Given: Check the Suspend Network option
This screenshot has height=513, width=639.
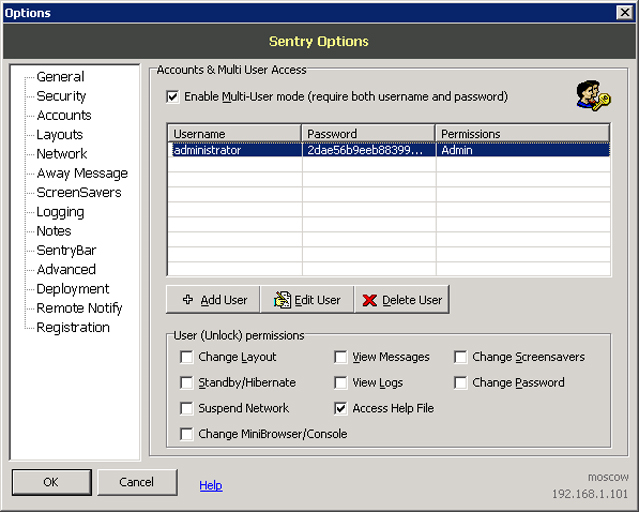Looking at the screenshot, I should point(187,408).
